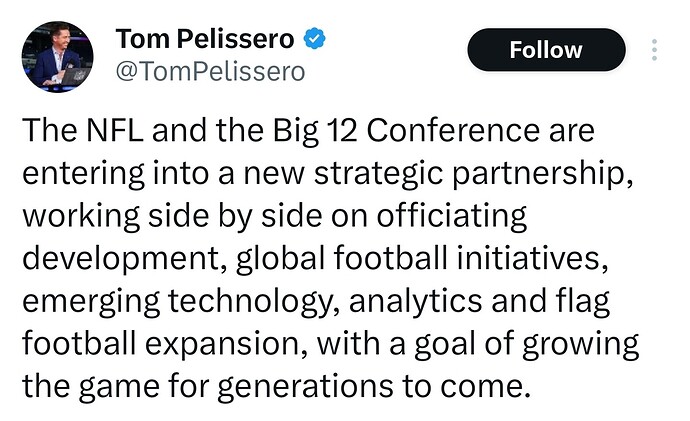
Task: Click the blue verified checkmark badge
Action: click(x=316, y=40)
